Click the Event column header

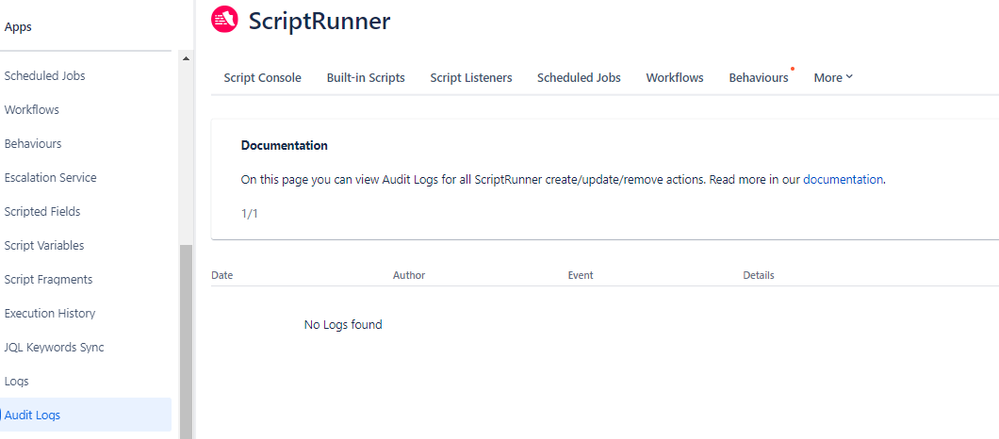tap(580, 275)
